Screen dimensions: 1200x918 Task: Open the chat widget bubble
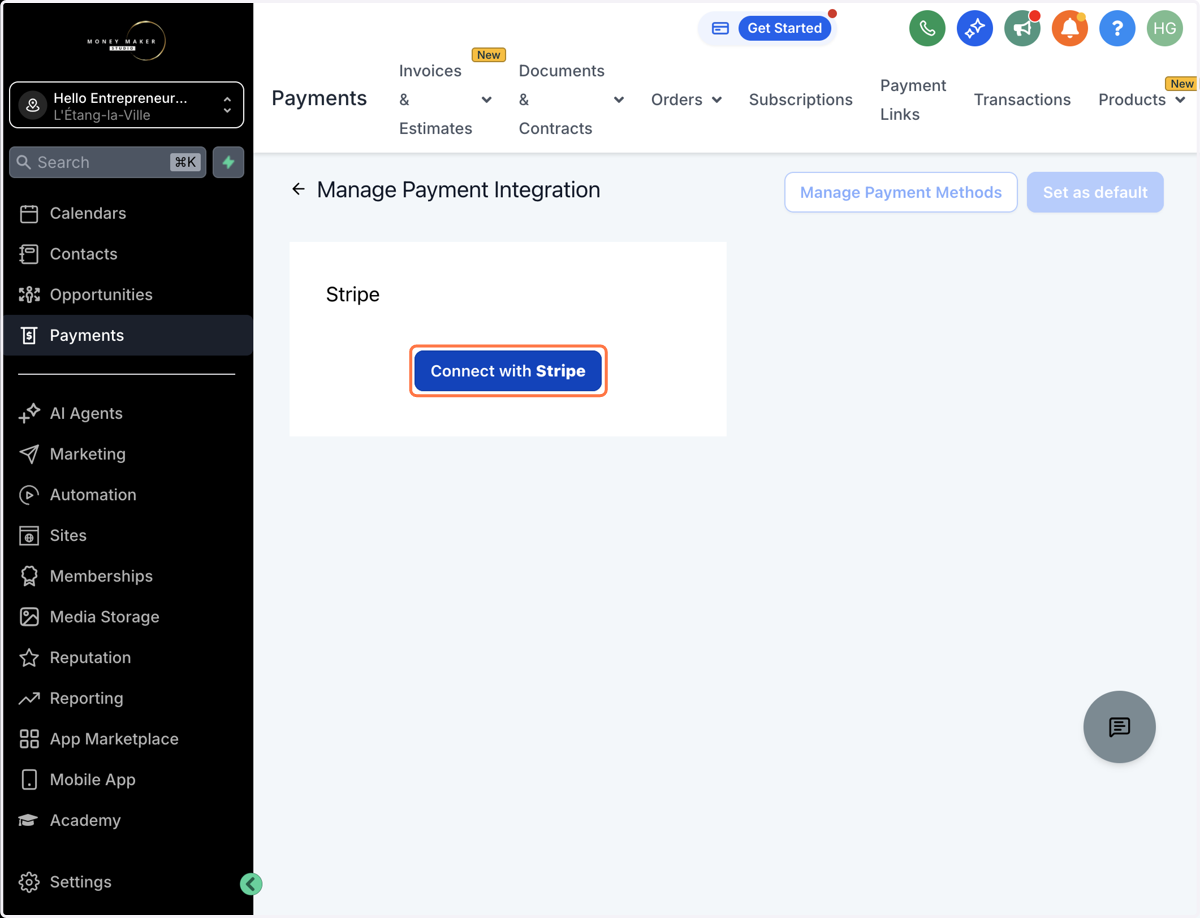1119,727
